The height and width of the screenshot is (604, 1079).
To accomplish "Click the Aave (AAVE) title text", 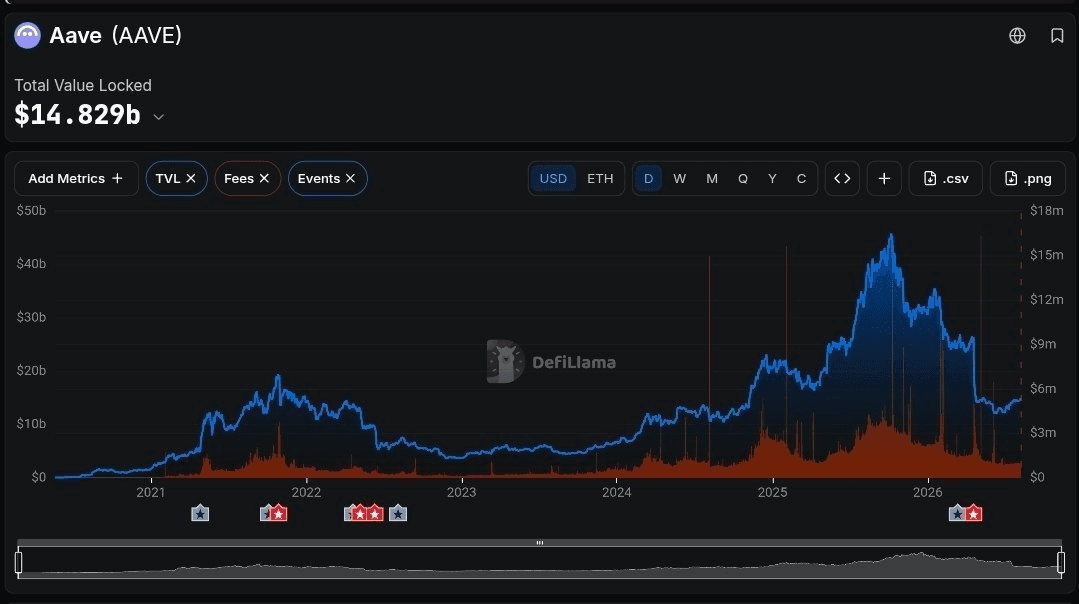I will 116,35.
